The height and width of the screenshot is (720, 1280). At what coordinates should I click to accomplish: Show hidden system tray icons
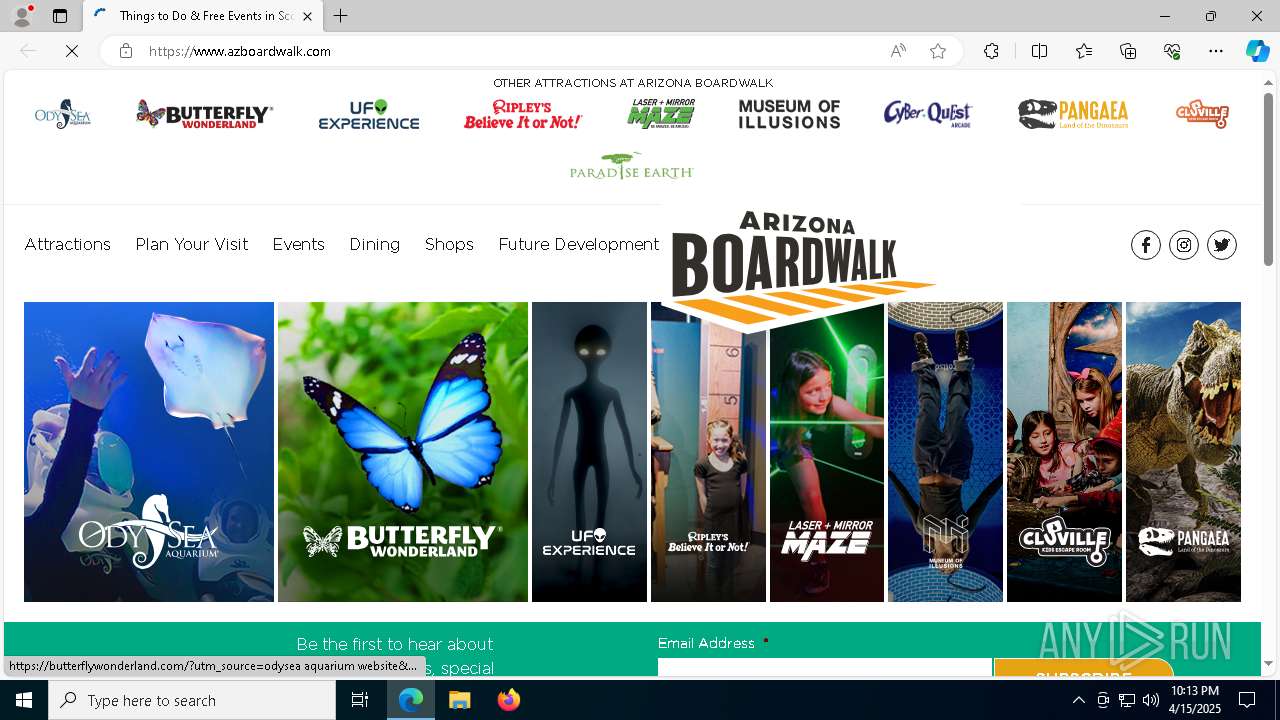click(x=1079, y=700)
